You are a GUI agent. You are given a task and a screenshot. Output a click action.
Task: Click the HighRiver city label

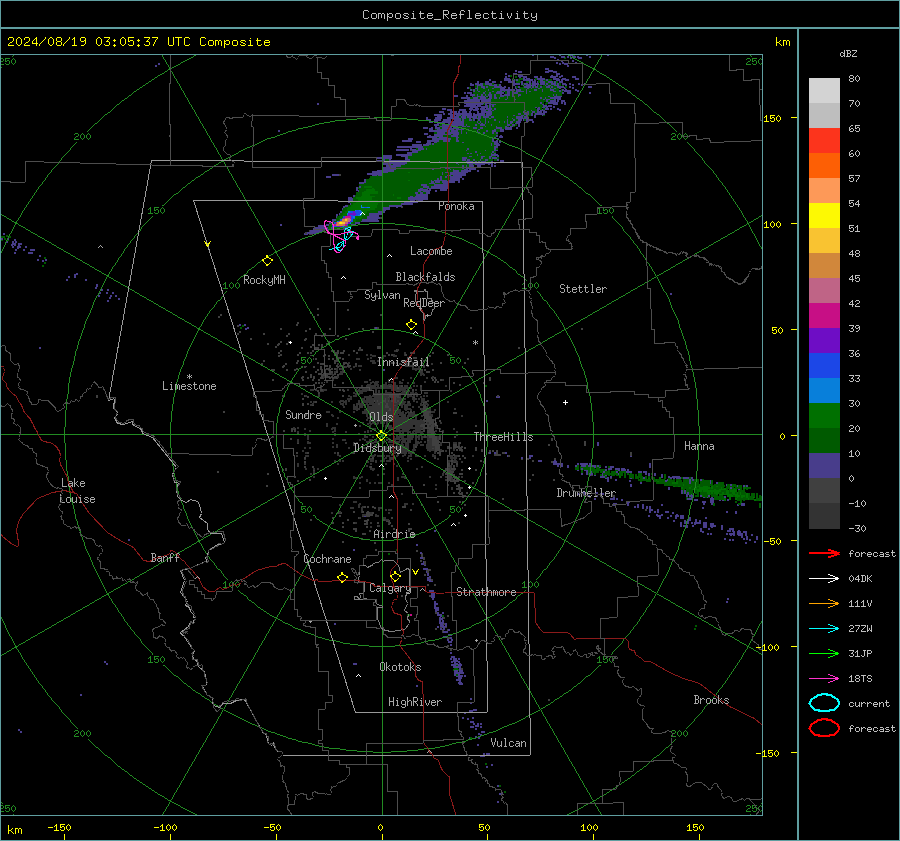[x=415, y=702]
